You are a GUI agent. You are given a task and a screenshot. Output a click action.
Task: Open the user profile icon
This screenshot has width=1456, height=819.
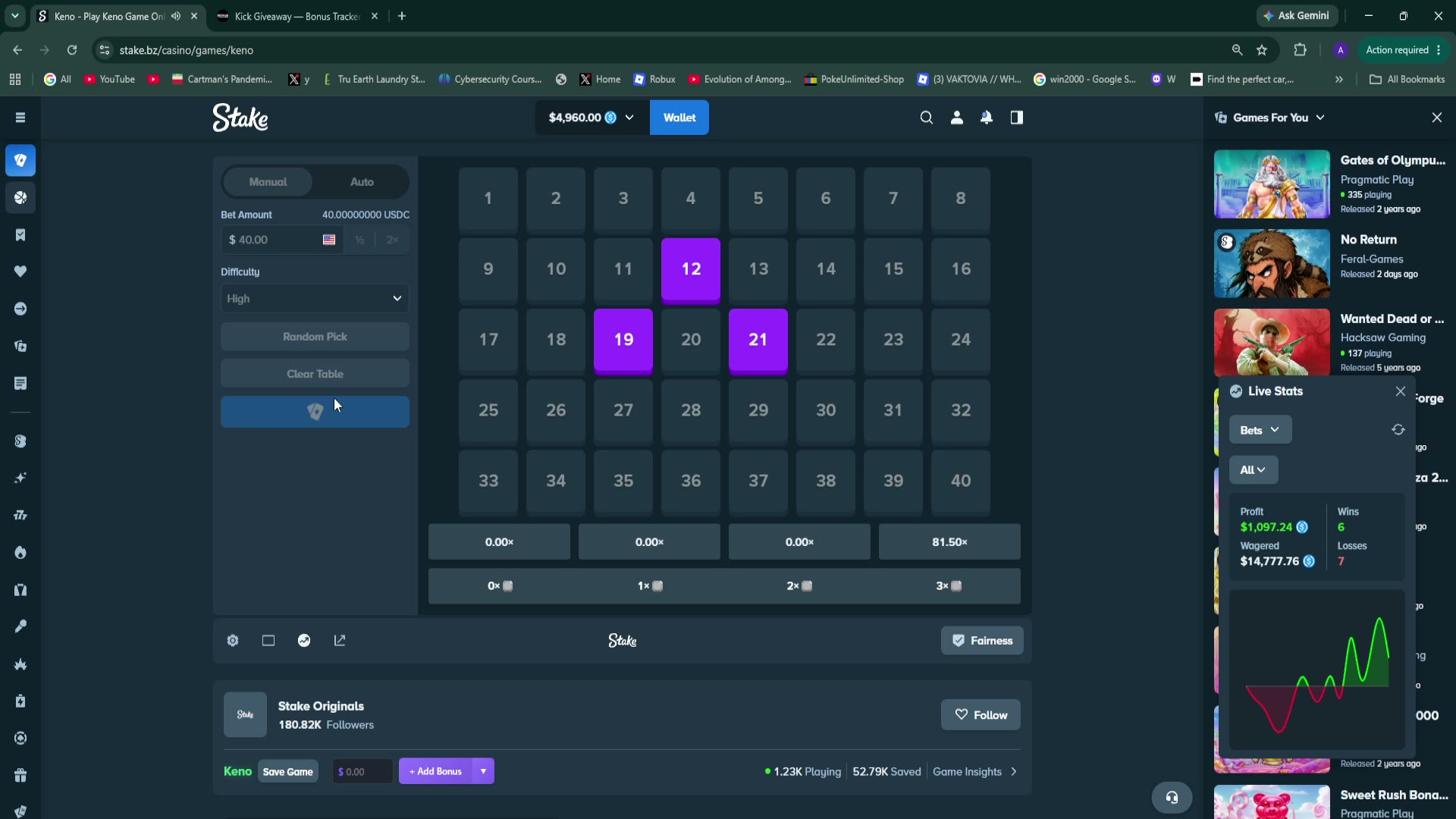click(957, 118)
